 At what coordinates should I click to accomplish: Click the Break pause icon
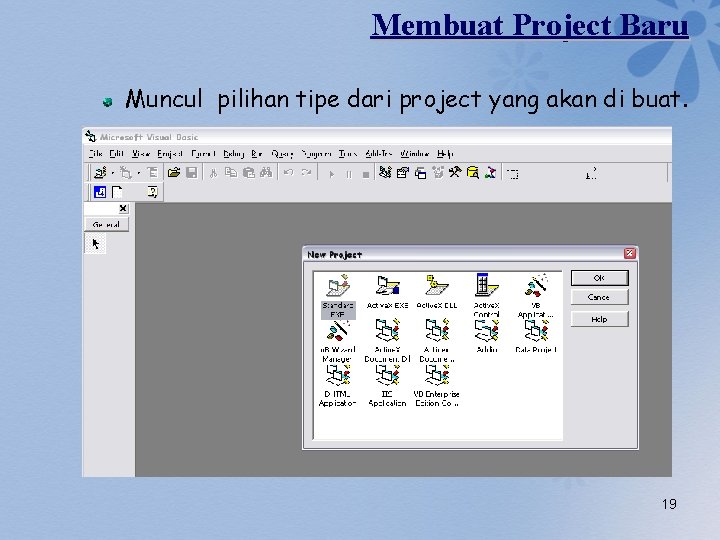click(x=349, y=174)
